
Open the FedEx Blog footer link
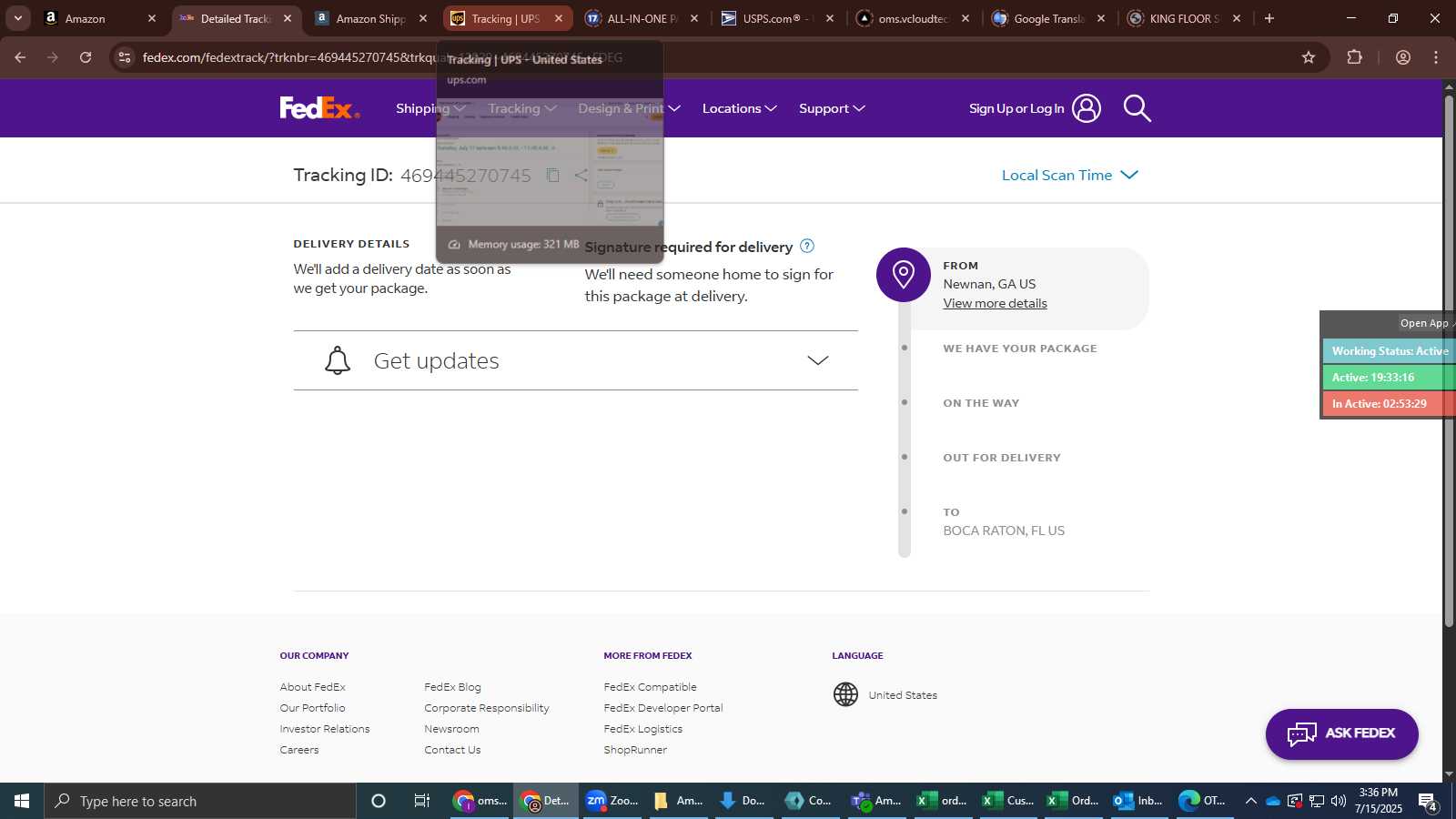coord(452,687)
